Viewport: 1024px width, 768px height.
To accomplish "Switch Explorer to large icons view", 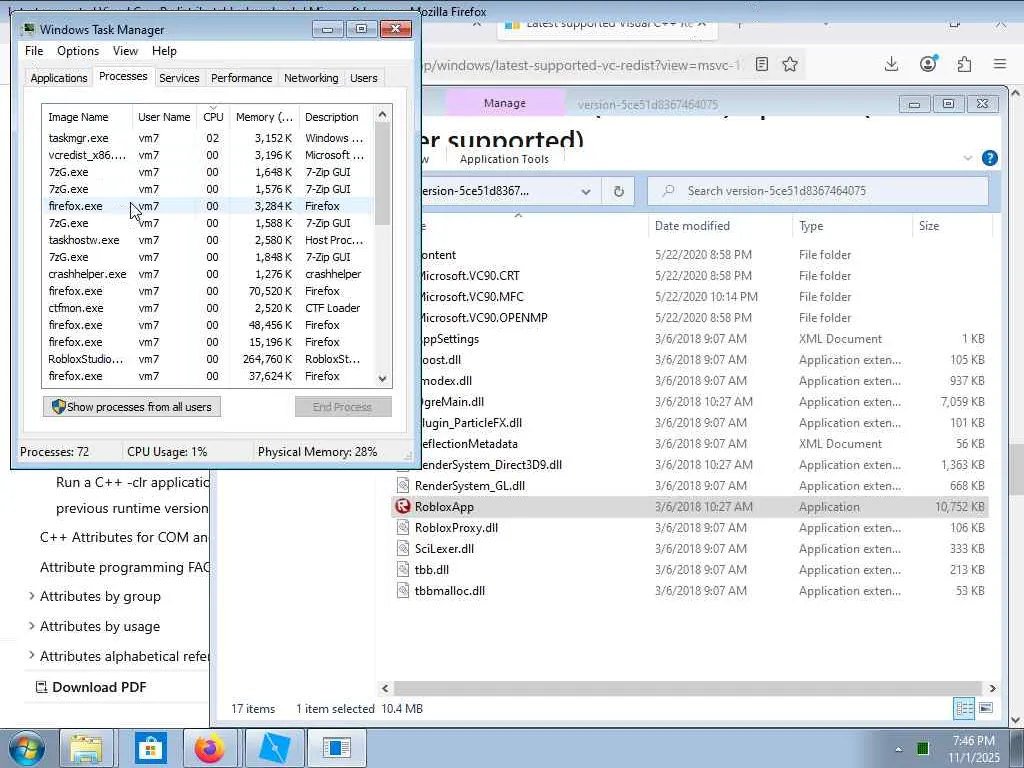I will [x=985, y=709].
